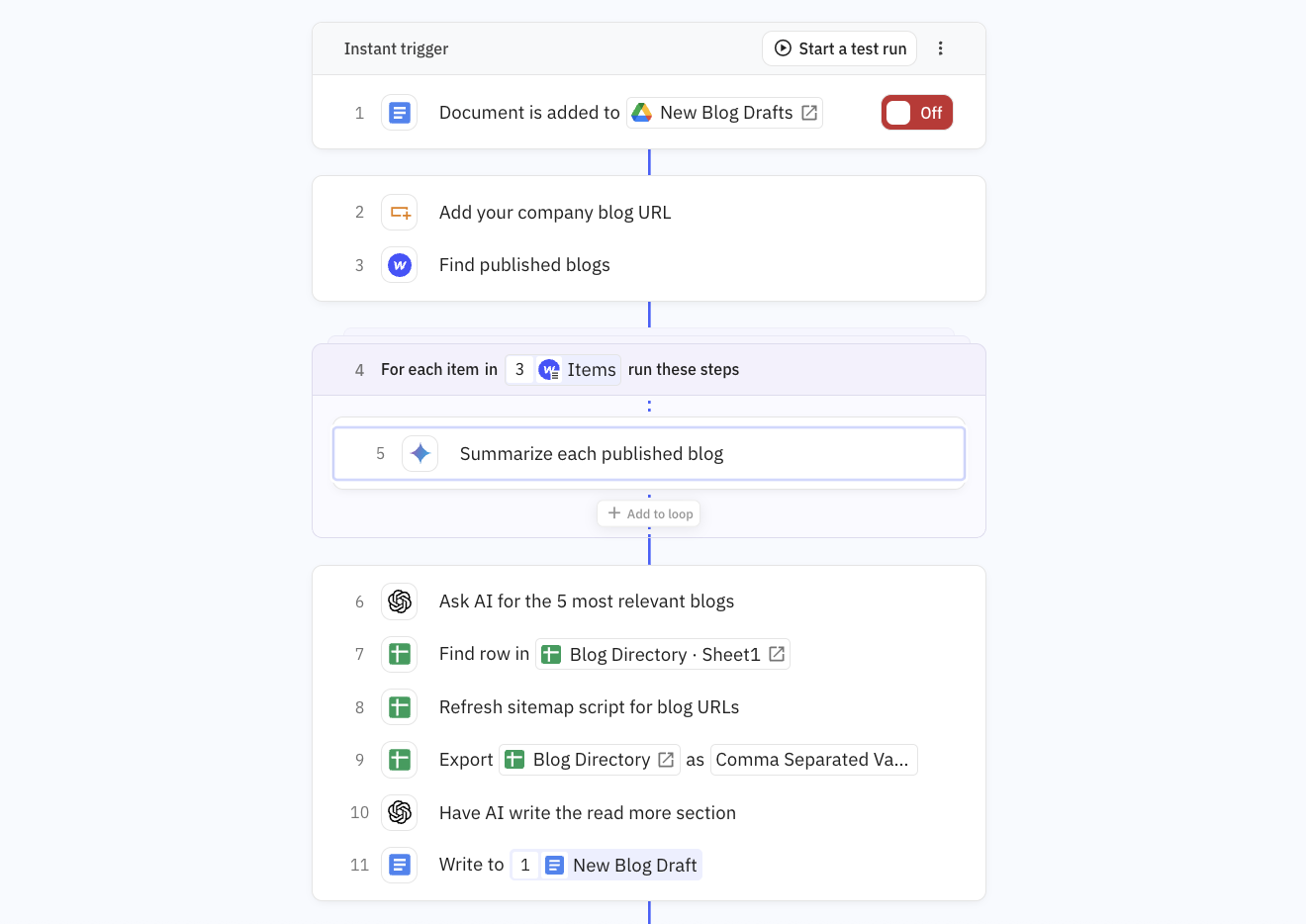Select the Sheets icon on Refresh sitemap script step
This screenshot has width=1306, height=924.
coord(399,706)
